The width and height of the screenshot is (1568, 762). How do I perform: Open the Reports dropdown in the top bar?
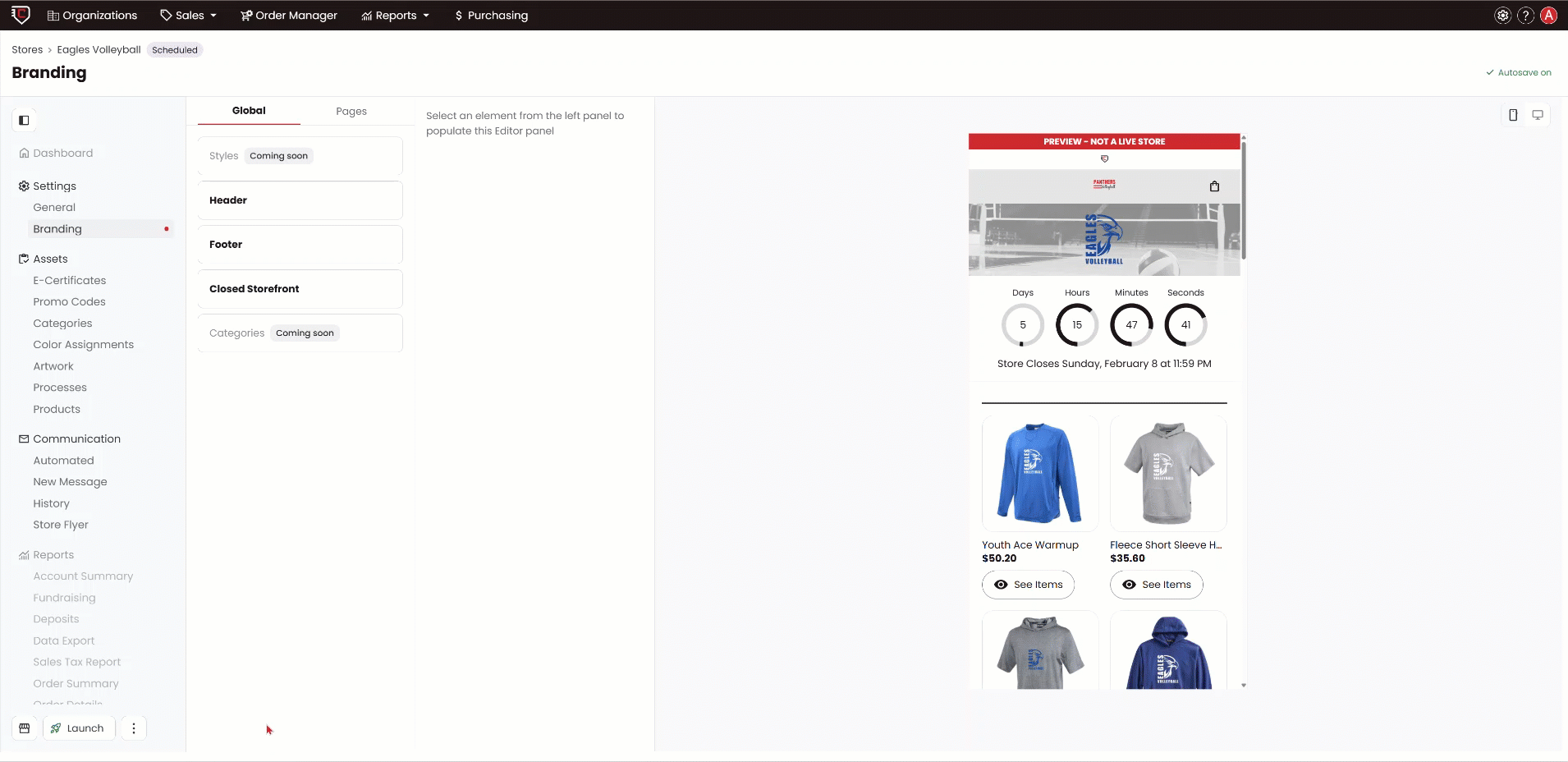point(395,15)
